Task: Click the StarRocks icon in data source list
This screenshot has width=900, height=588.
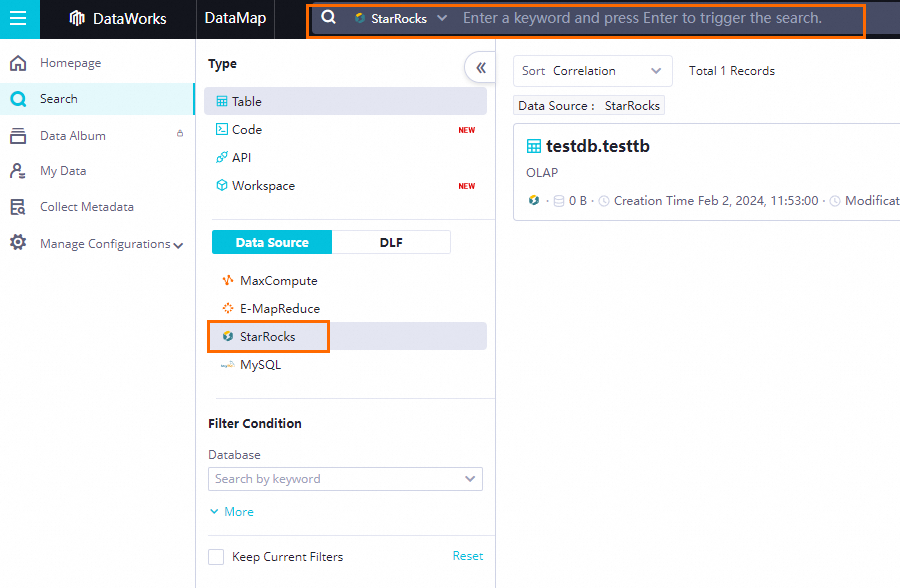Action: point(228,336)
